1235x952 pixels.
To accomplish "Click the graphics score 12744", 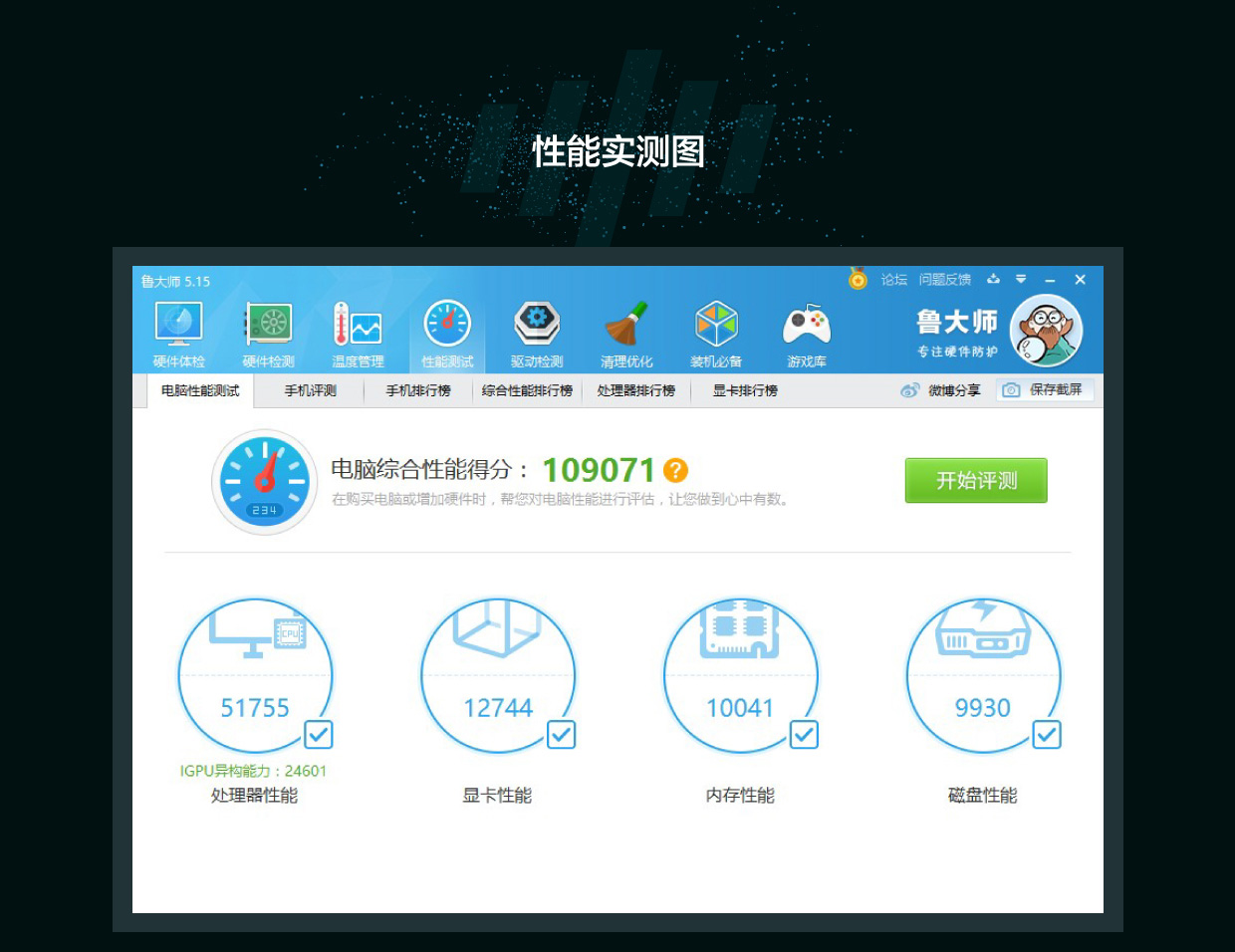I will pyautogui.click(x=498, y=708).
